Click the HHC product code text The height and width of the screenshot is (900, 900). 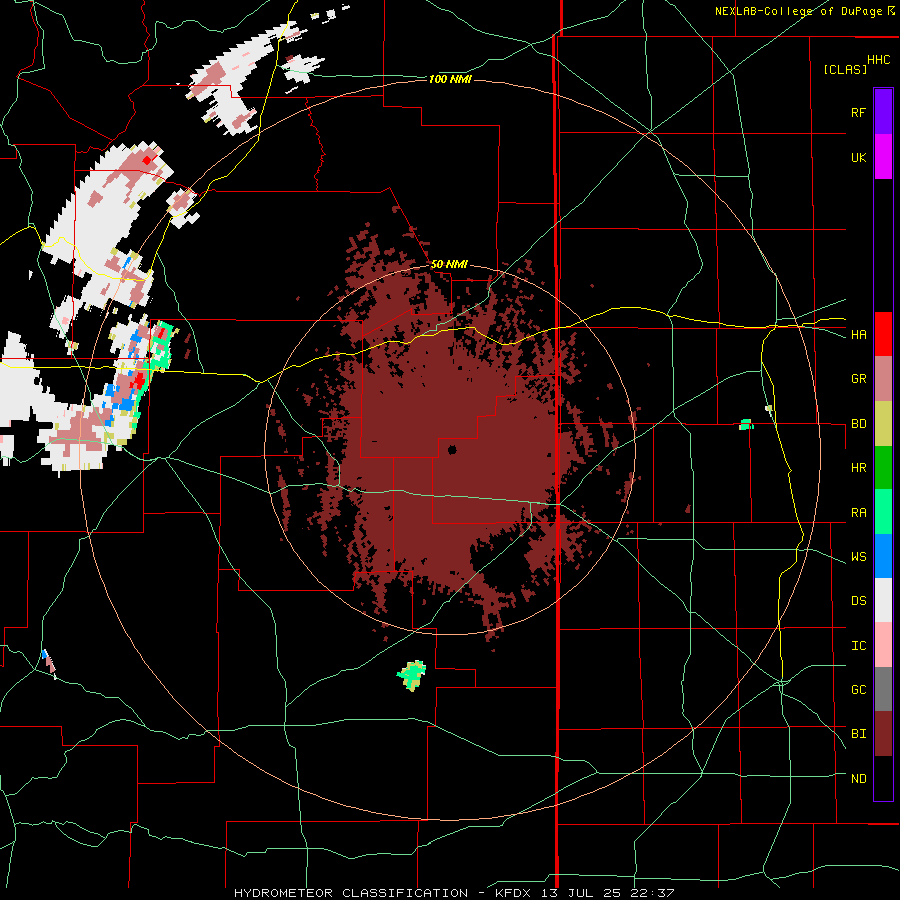pos(878,60)
